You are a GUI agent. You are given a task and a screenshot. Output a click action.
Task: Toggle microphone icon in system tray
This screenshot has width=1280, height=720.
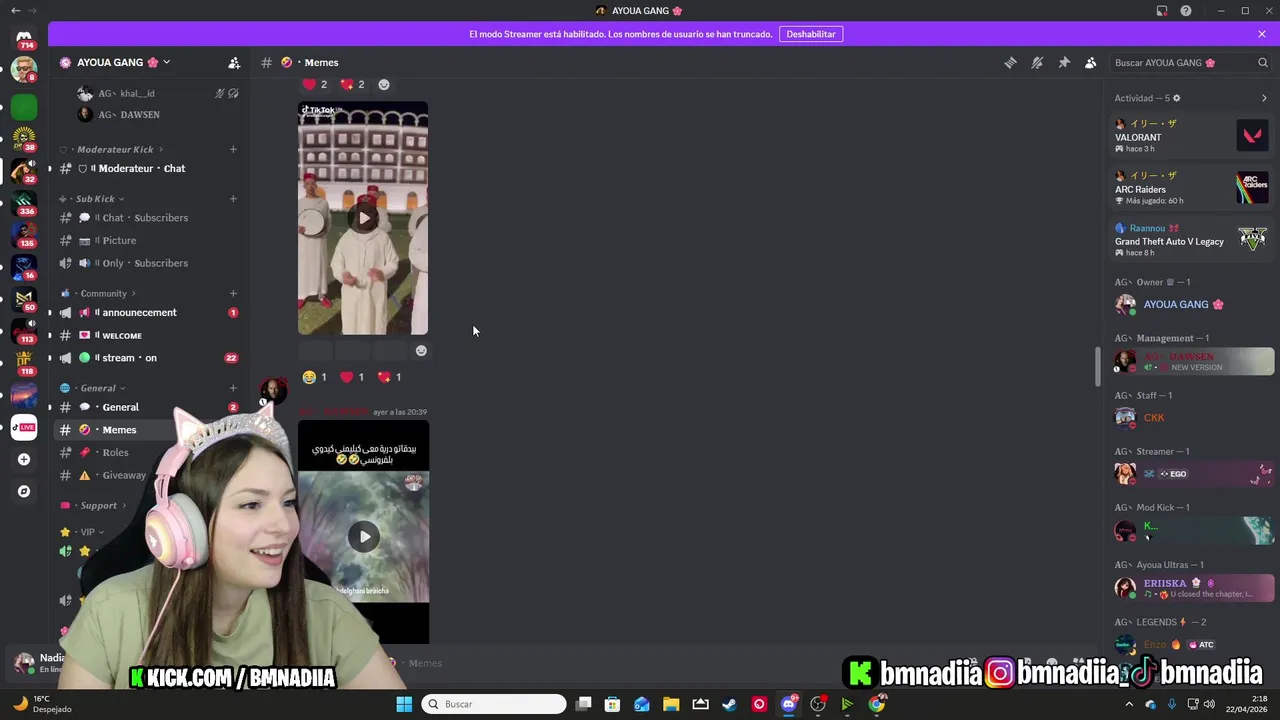point(1171,704)
